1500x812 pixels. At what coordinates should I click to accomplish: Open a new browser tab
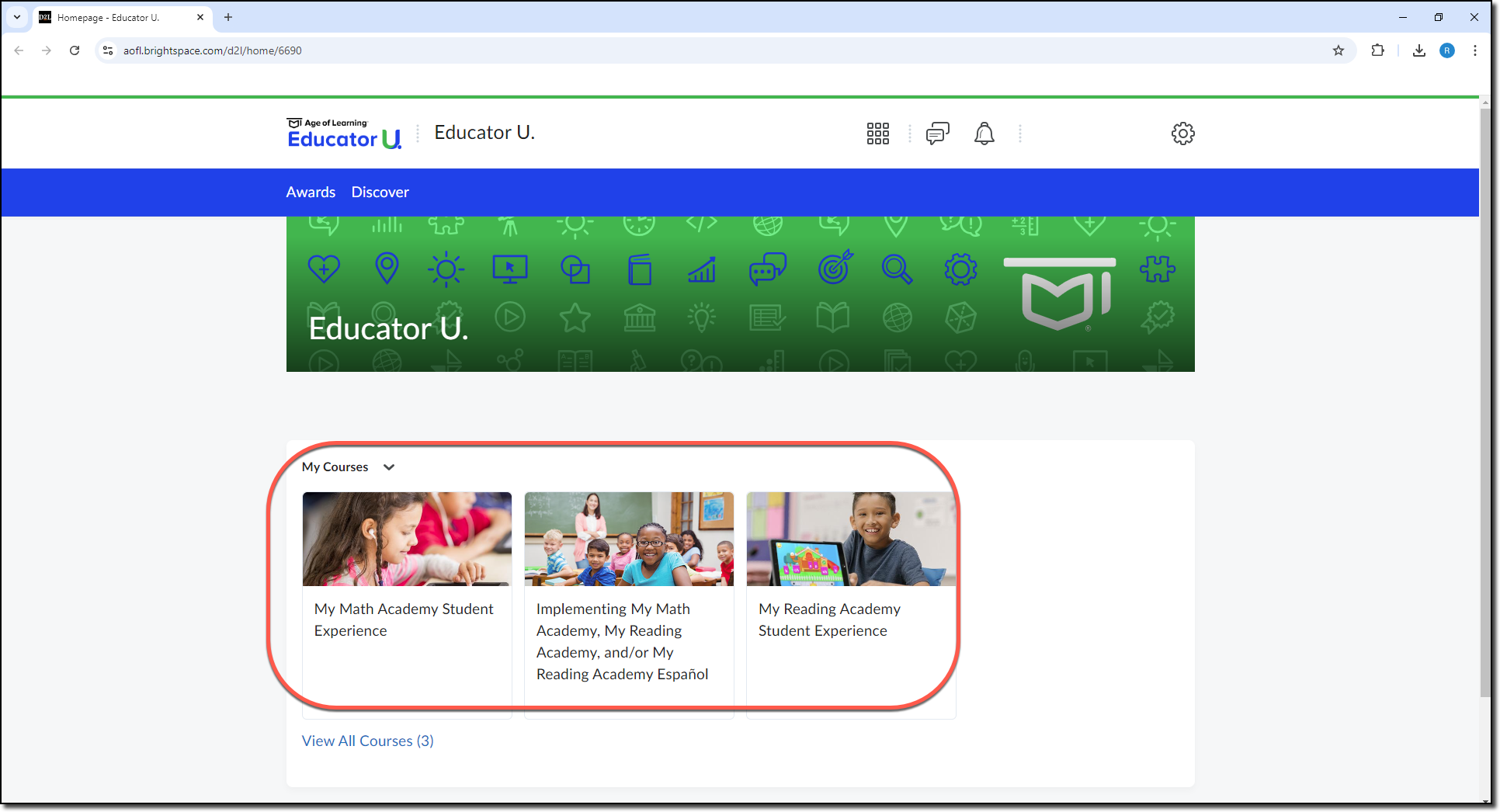click(228, 17)
